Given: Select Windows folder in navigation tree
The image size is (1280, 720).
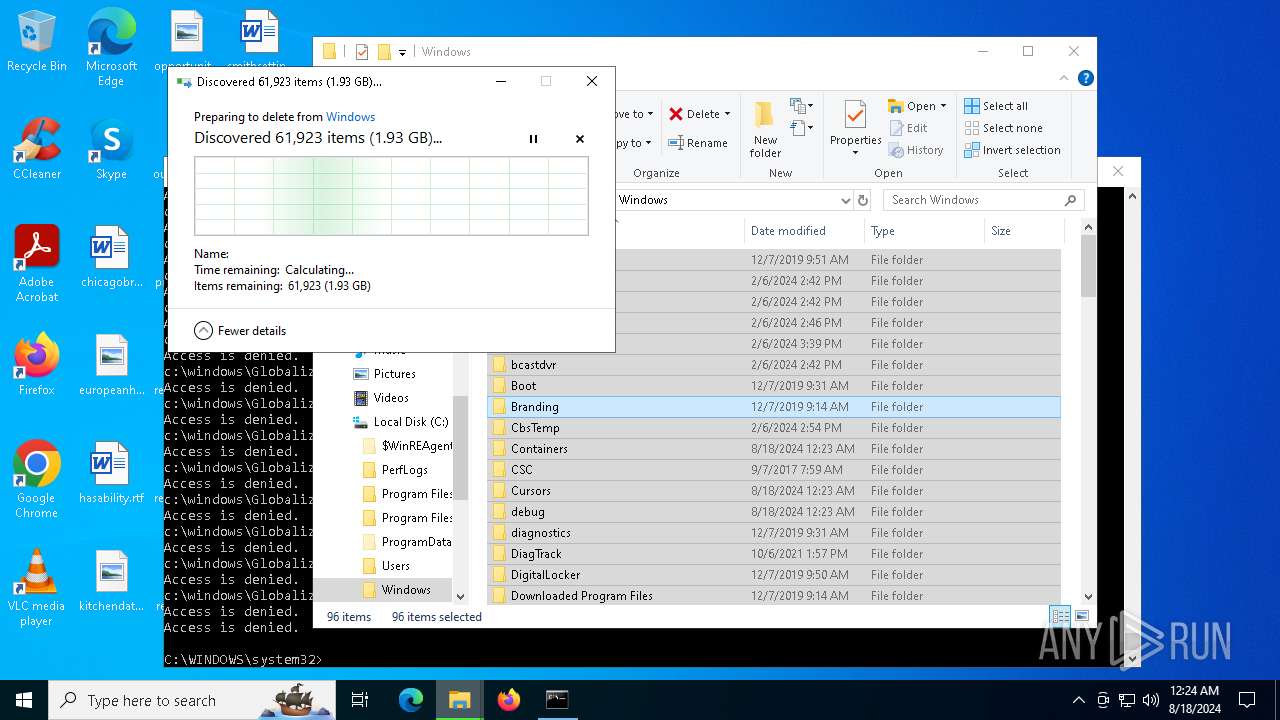Looking at the screenshot, I should (405, 590).
